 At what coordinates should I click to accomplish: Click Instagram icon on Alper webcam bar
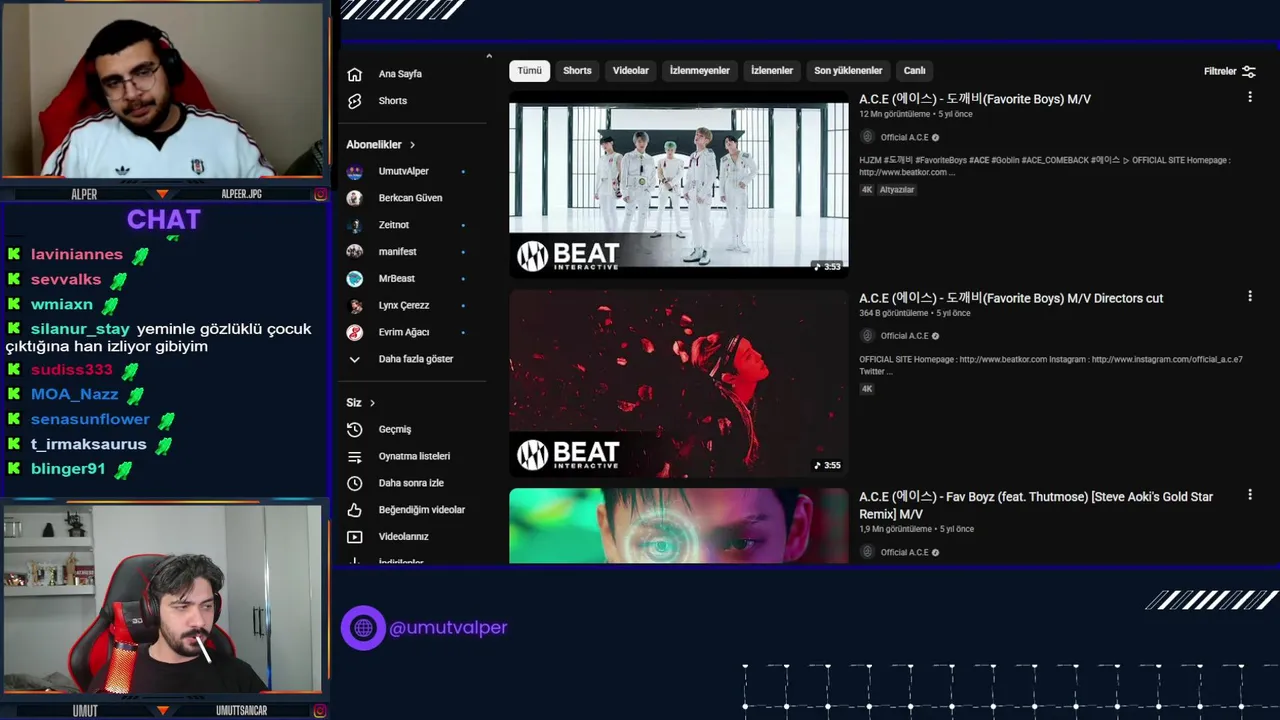click(x=320, y=194)
